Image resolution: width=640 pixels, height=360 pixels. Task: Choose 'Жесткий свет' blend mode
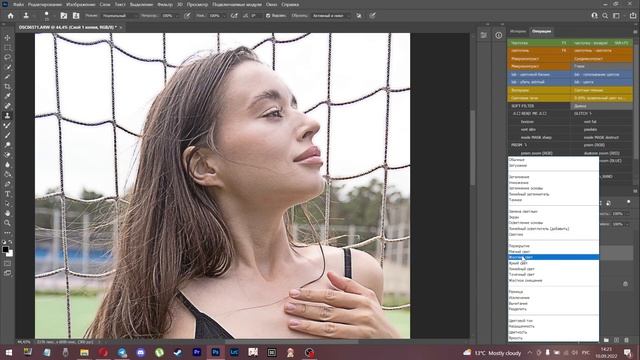point(553,257)
